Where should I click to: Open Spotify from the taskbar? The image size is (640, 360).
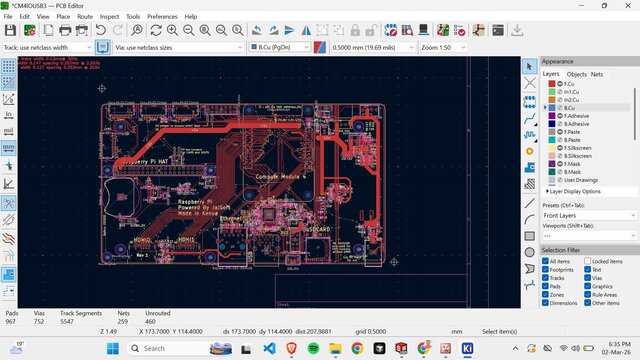[x=313, y=349]
